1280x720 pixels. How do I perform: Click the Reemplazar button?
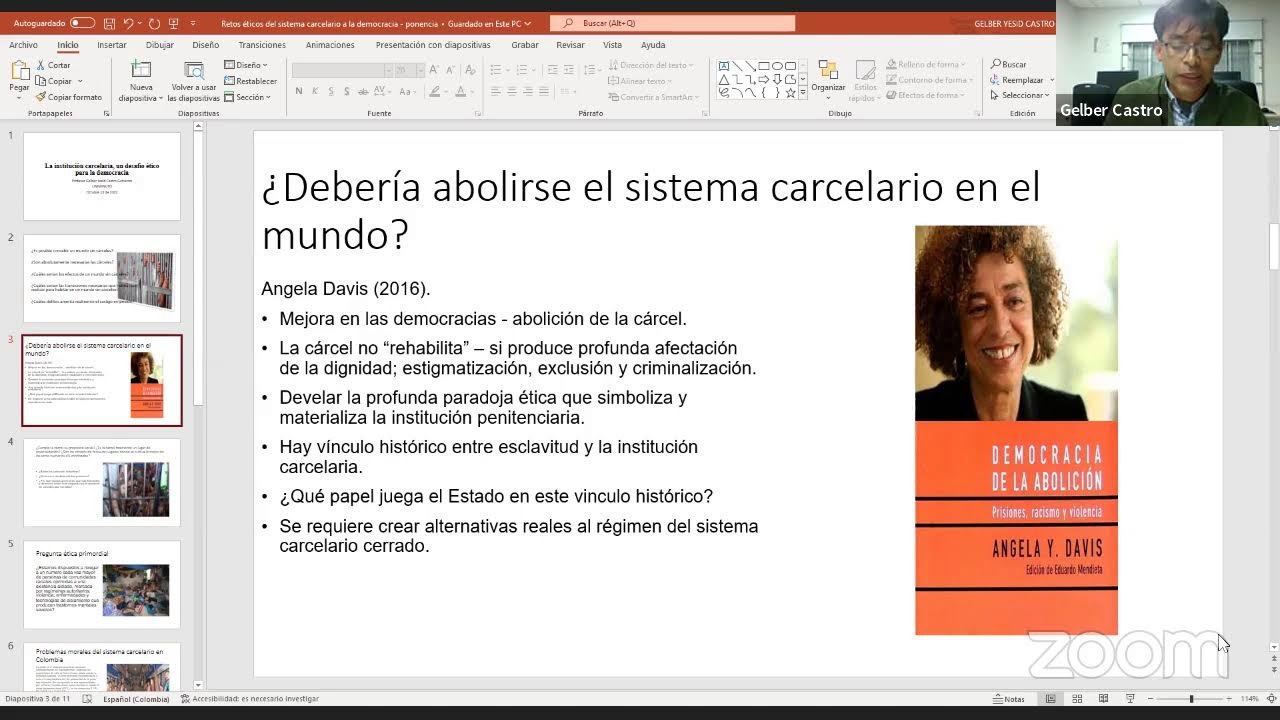pos(1017,80)
